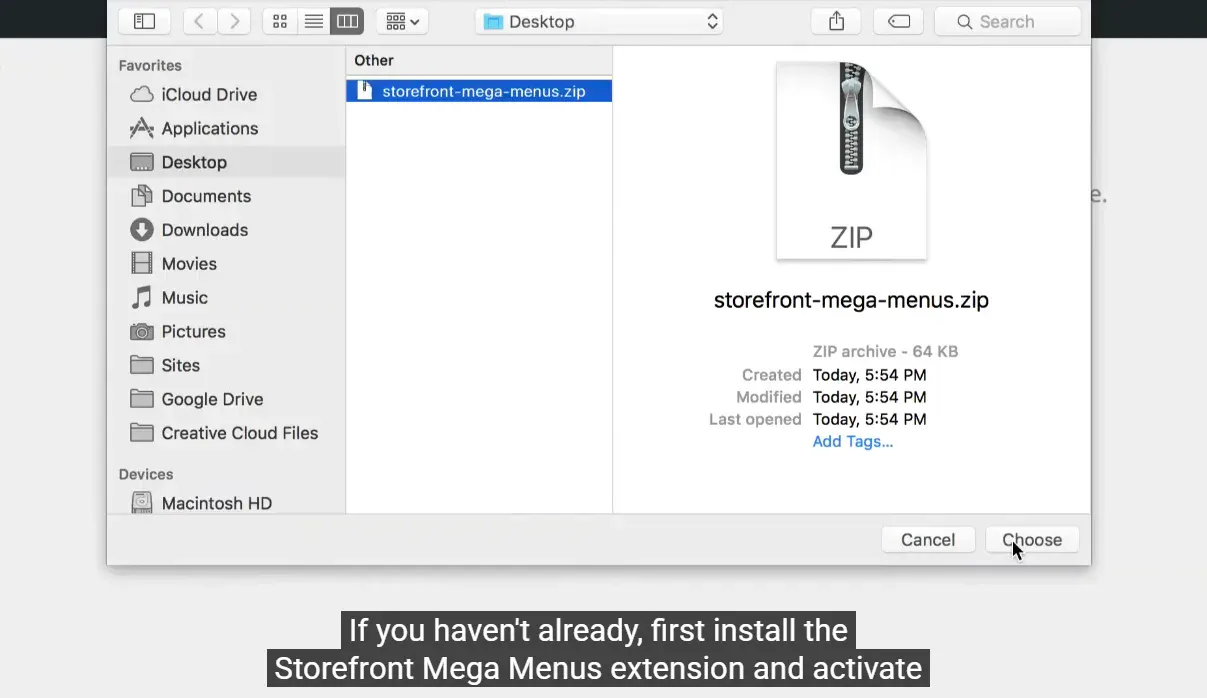Switch to list view
This screenshot has height=698, width=1207.
point(313,21)
